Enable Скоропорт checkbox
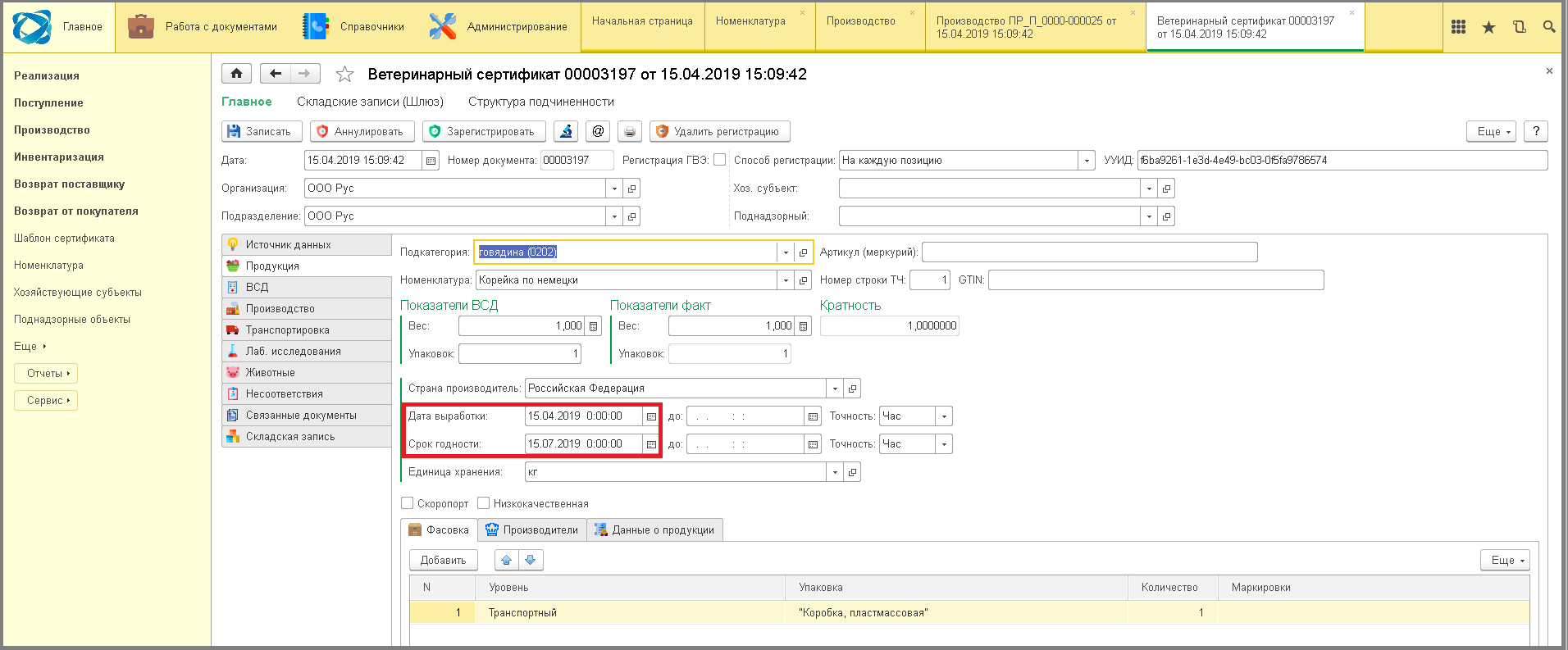 coord(407,502)
